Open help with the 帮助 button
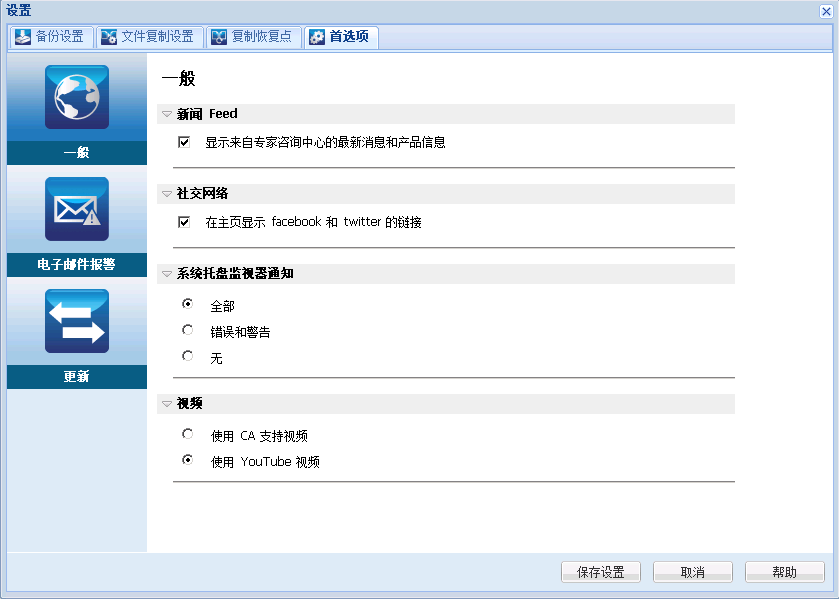The image size is (839, 599). 784,571
